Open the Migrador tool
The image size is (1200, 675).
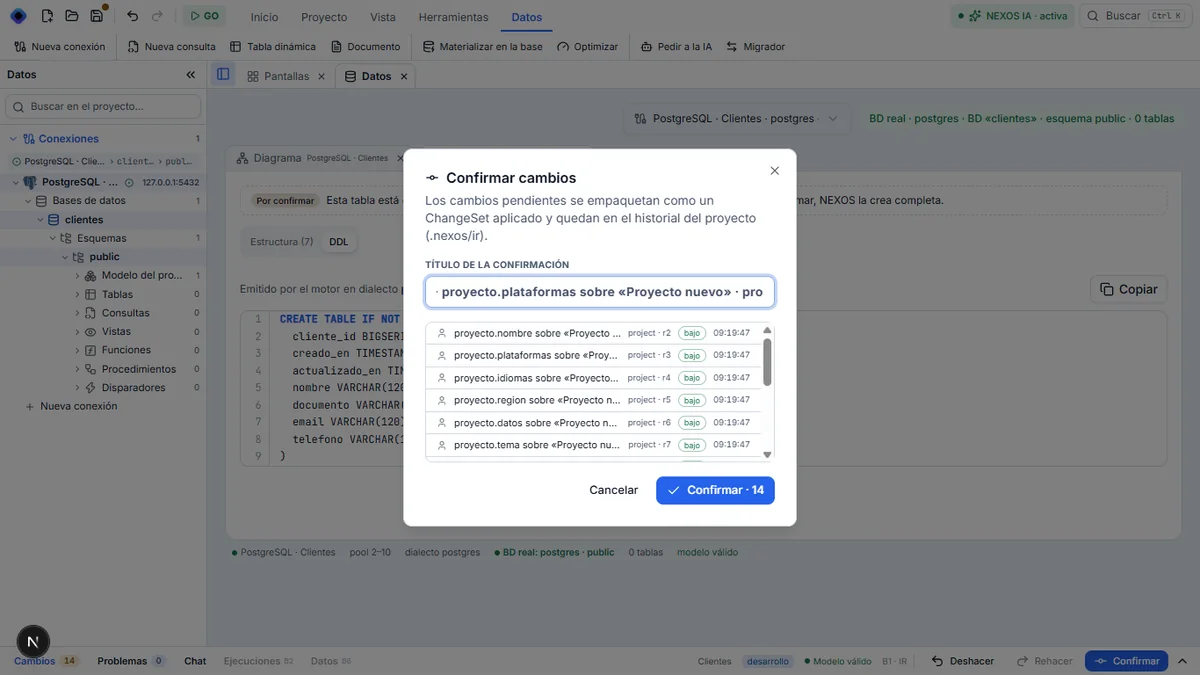(x=756, y=47)
